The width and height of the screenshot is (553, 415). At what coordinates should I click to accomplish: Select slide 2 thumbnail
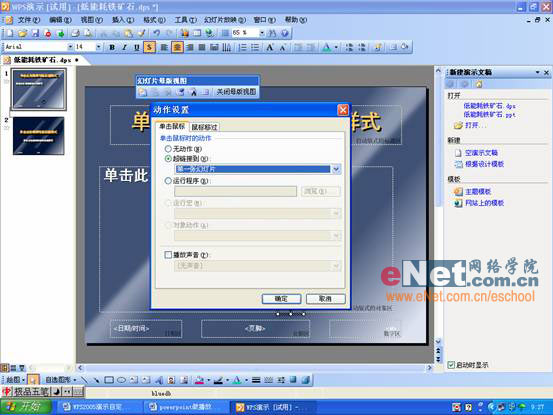pyautogui.click(x=38, y=136)
